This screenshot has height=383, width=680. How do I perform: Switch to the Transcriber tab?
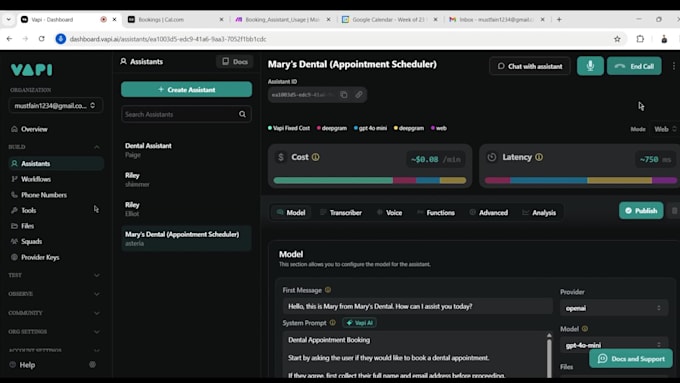click(341, 213)
